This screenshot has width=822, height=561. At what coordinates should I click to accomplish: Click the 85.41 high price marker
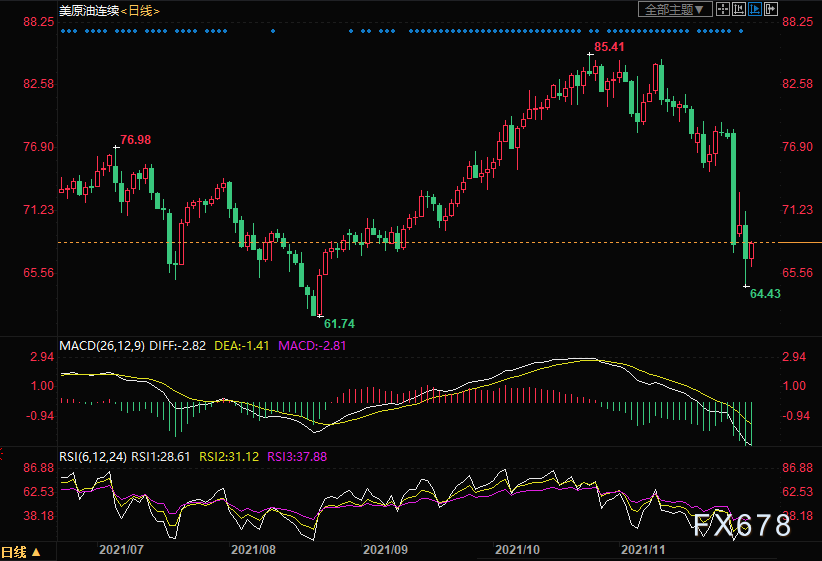[x=609, y=47]
